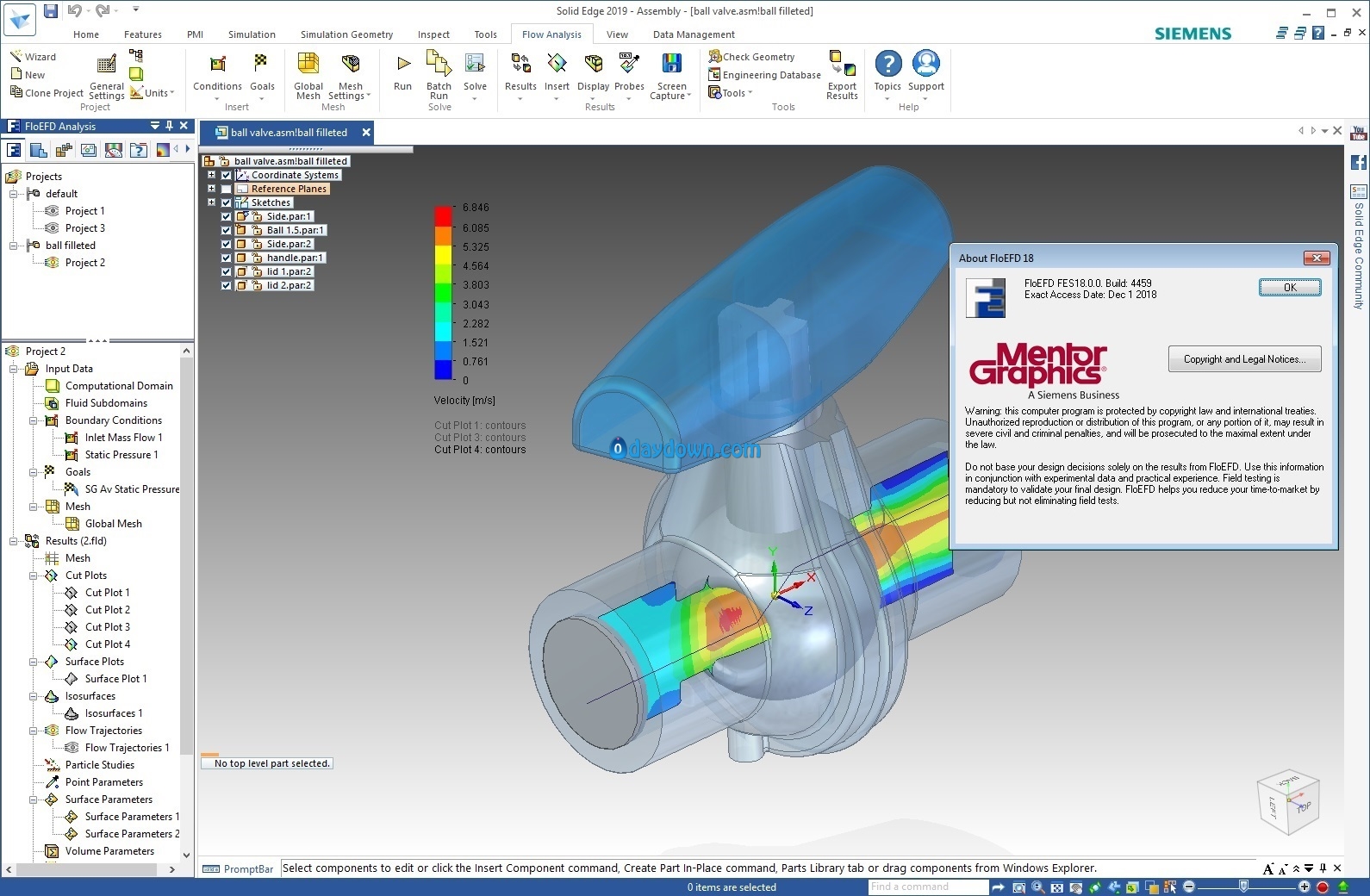Click the Run solver icon

403,63
